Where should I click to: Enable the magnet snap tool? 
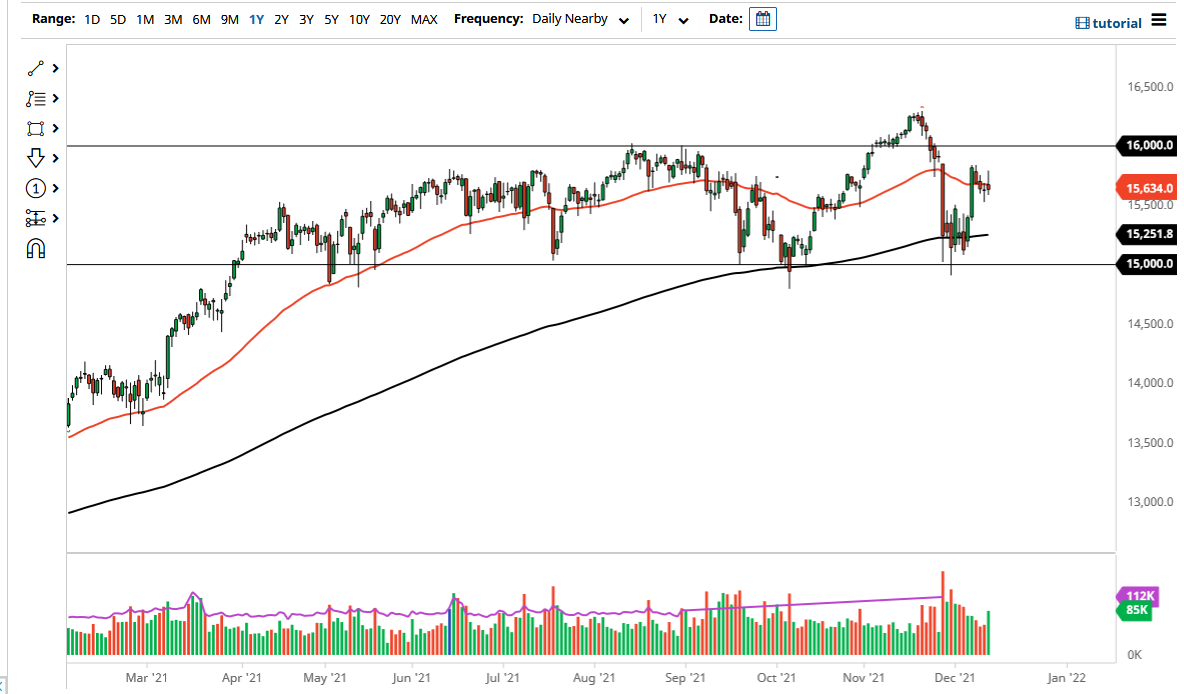pos(35,247)
